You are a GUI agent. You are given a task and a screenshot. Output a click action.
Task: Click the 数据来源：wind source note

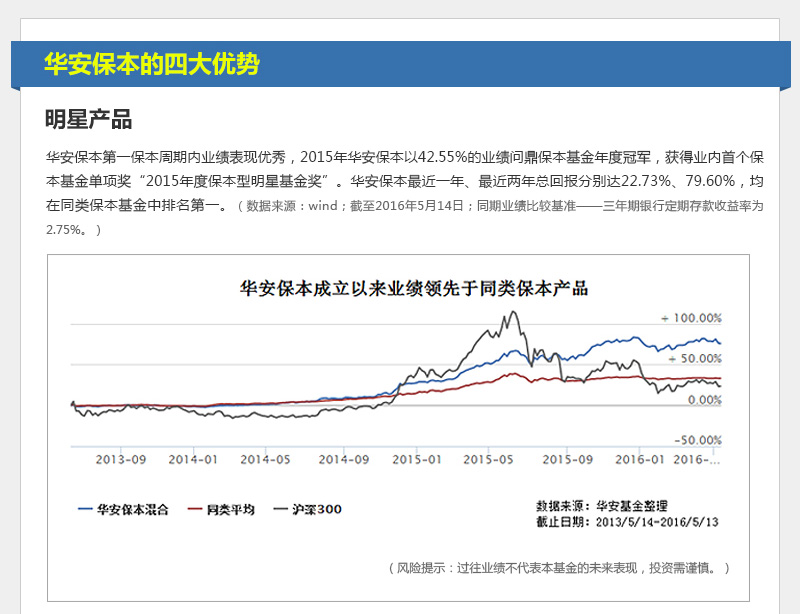pos(292,206)
